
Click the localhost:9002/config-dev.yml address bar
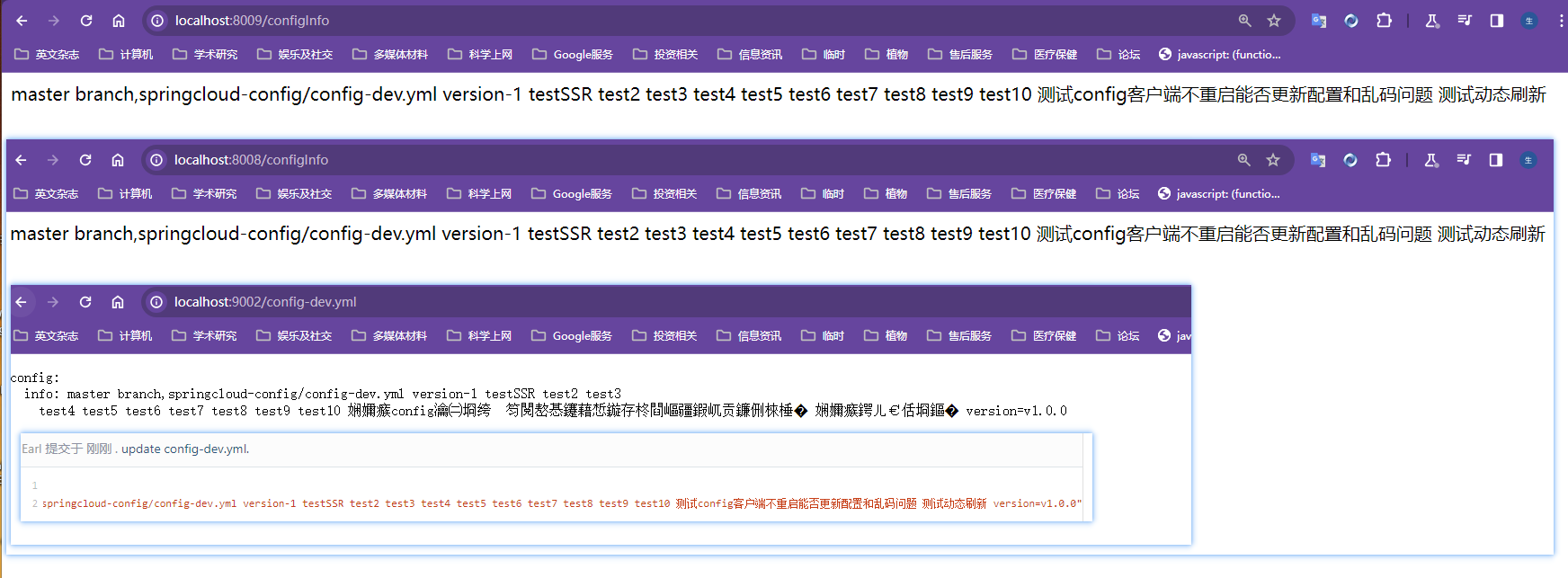pyautogui.click(x=539, y=302)
